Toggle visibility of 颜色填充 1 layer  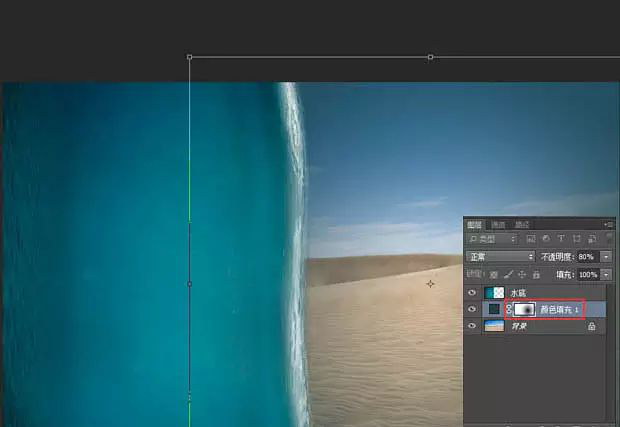click(472, 310)
